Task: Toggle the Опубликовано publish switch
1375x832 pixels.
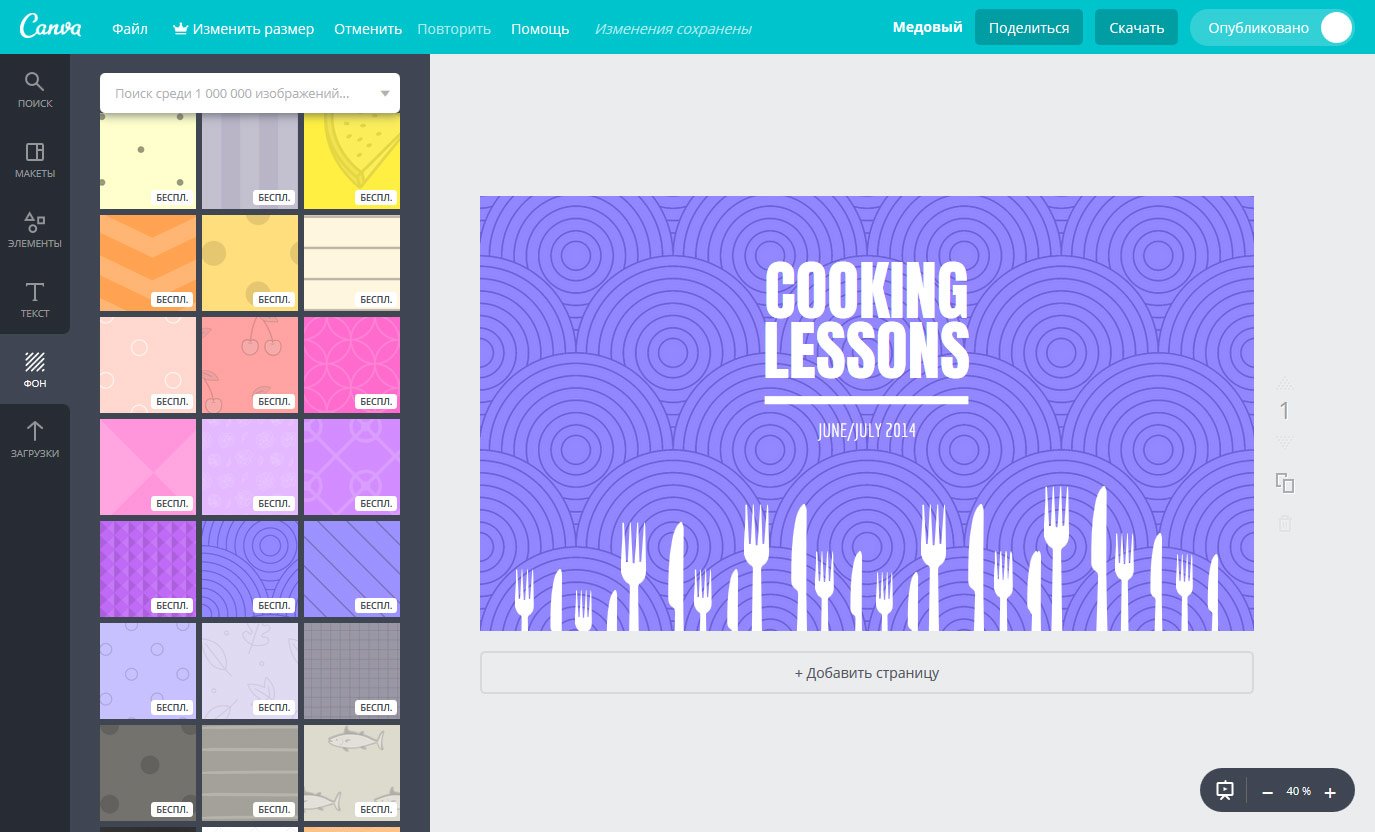Action: pyautogui.click(x=1335, y=28)
